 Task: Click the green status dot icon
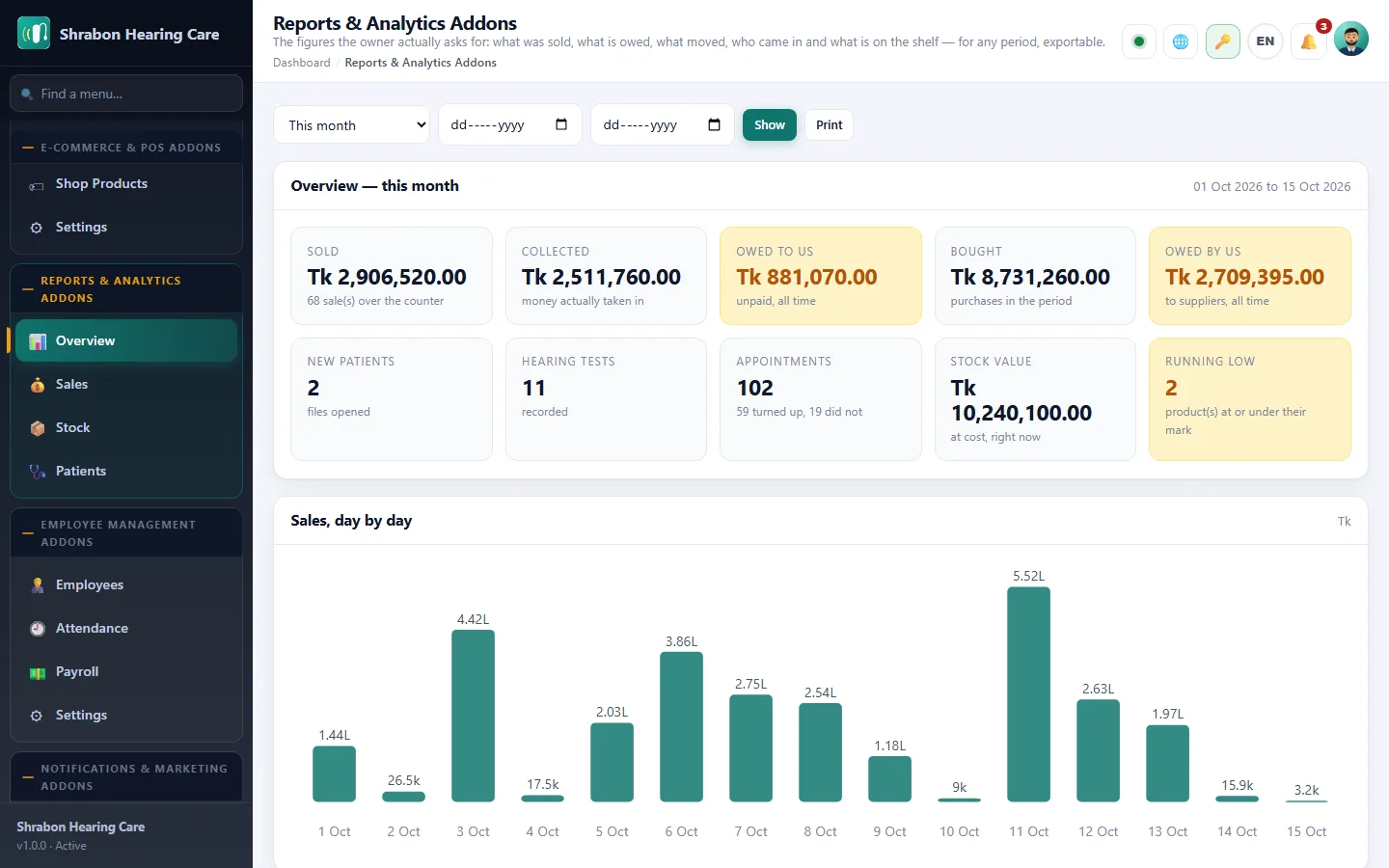(x=1139, y=41)
